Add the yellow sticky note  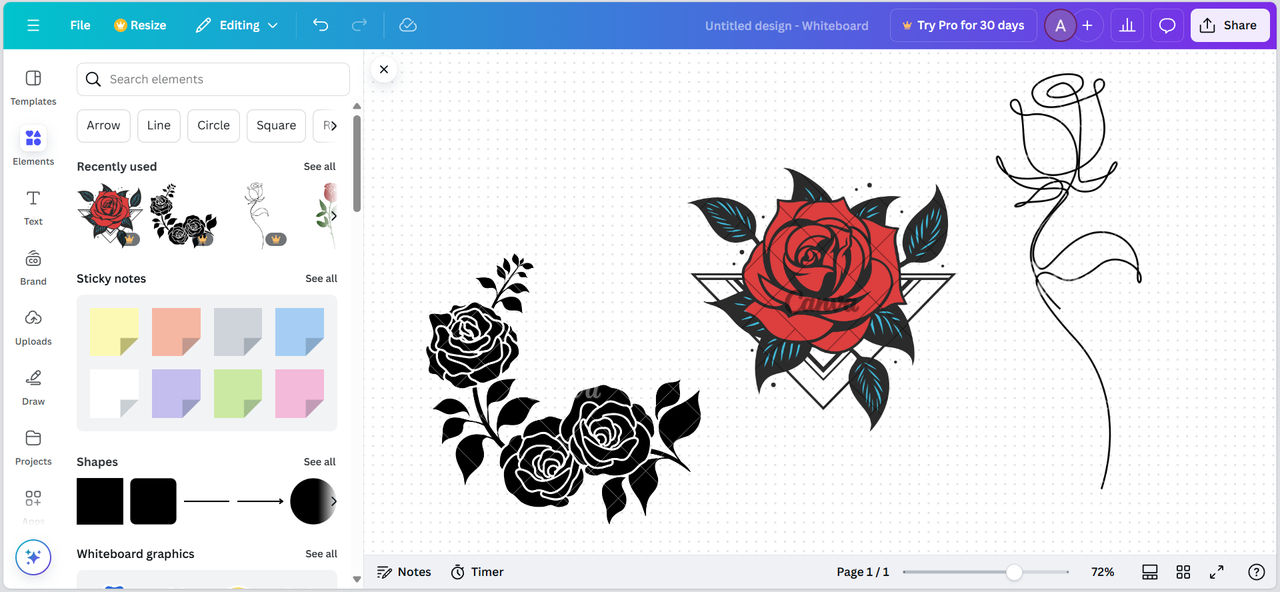[114, 332]
